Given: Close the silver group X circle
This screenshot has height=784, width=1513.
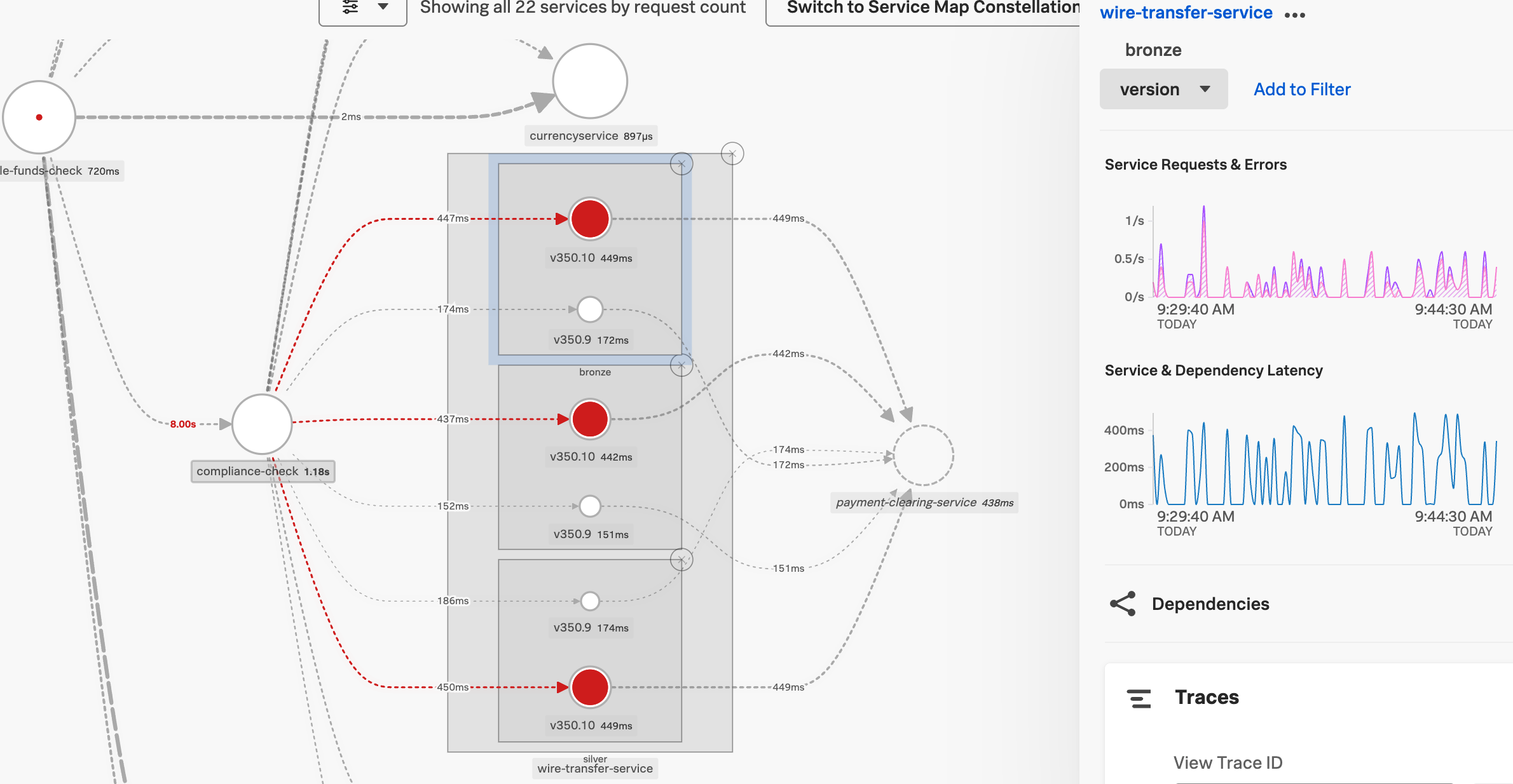Looking at the screenshot, I should pyautogui.click(x=681, y=560).
